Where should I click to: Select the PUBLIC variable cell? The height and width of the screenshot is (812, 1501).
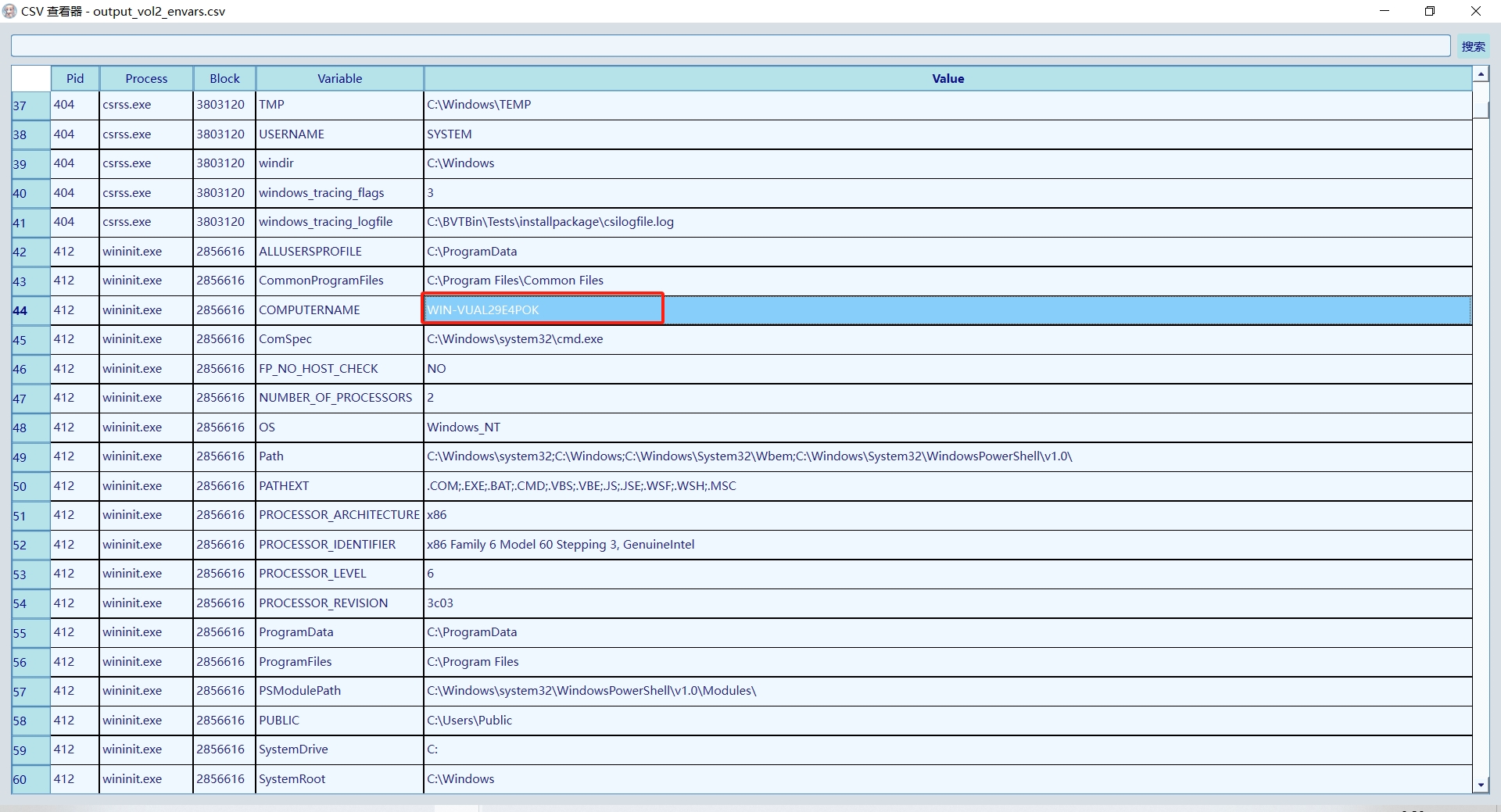(x=339, y=721)
